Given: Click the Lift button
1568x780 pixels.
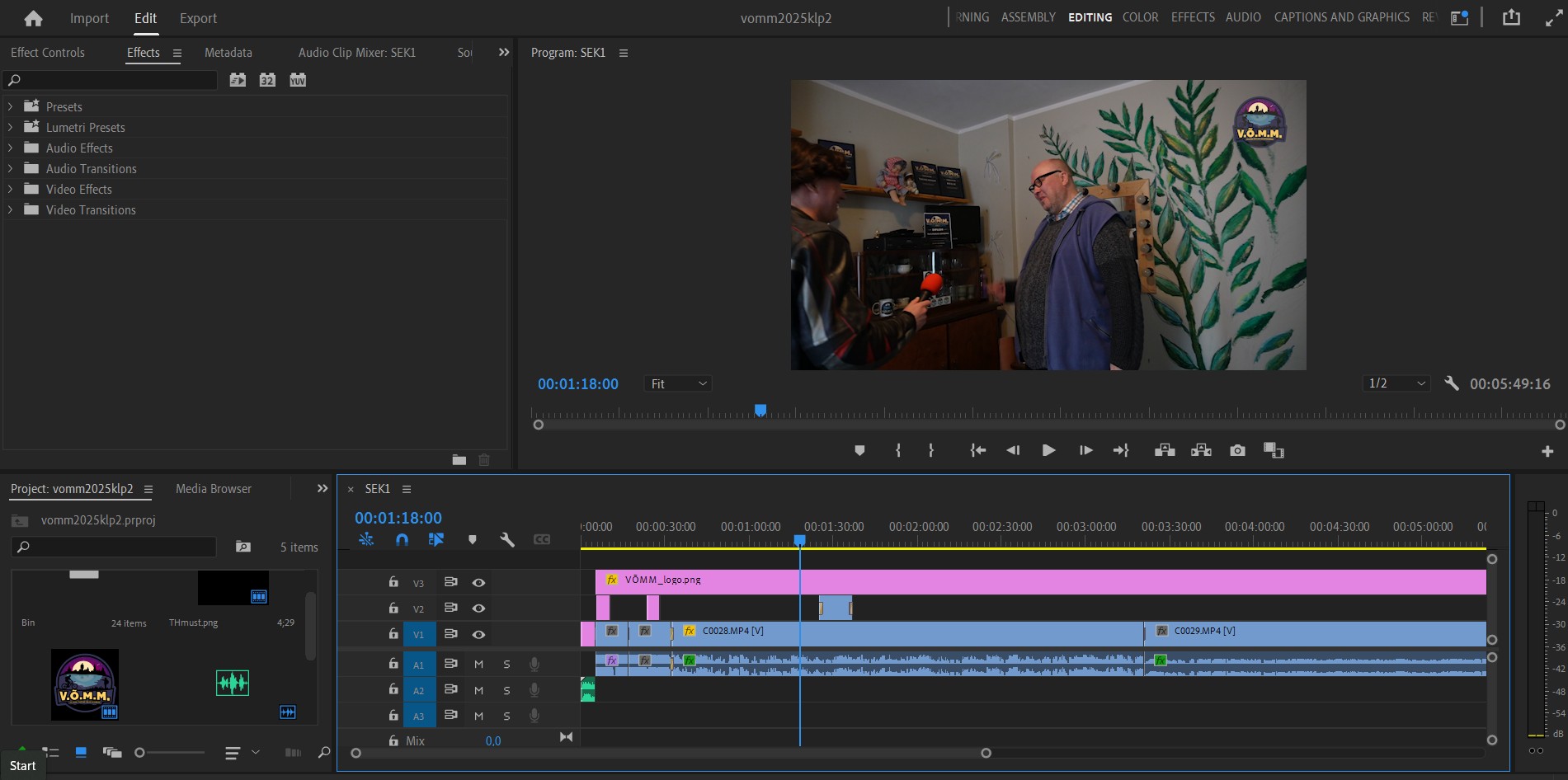Looking at the screenshot, I should pyautogui.click(x=1165, y=450).
